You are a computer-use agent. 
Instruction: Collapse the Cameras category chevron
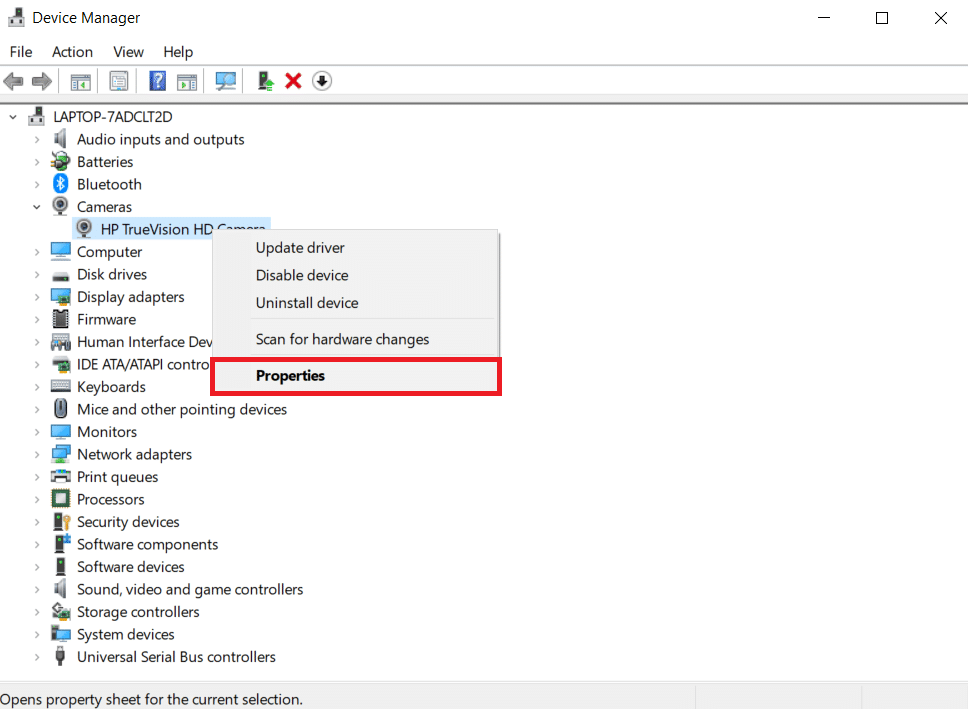[x=37, y=207]
